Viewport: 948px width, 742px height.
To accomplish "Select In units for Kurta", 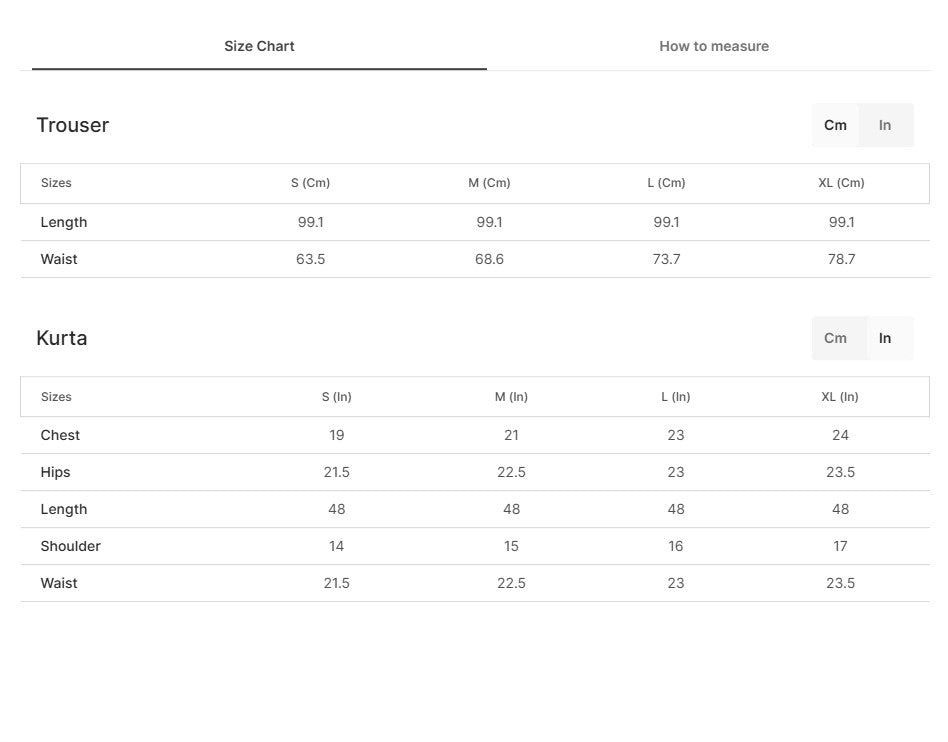I will click(x=885, y=338).
